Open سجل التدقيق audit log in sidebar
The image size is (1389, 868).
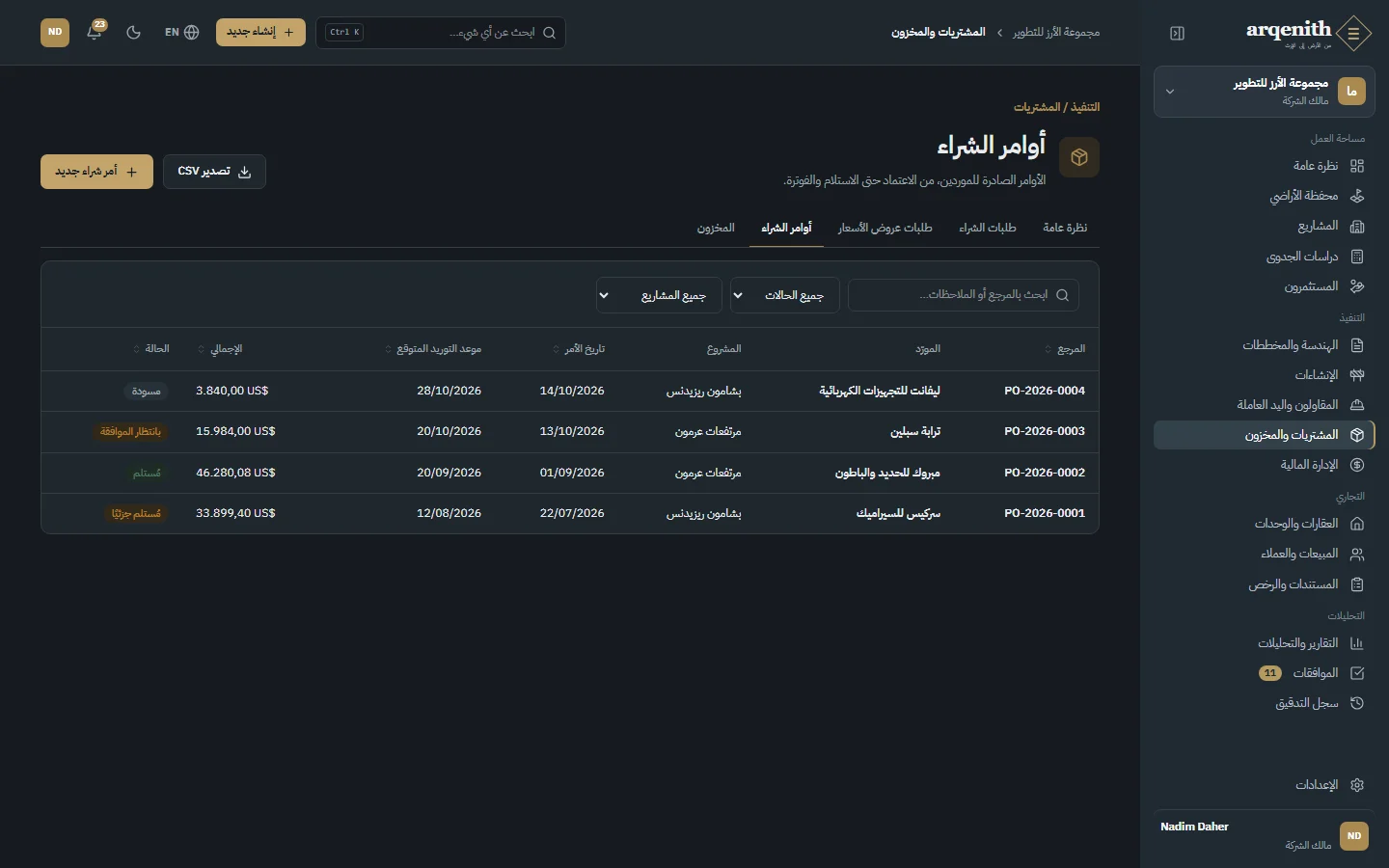1265,703
